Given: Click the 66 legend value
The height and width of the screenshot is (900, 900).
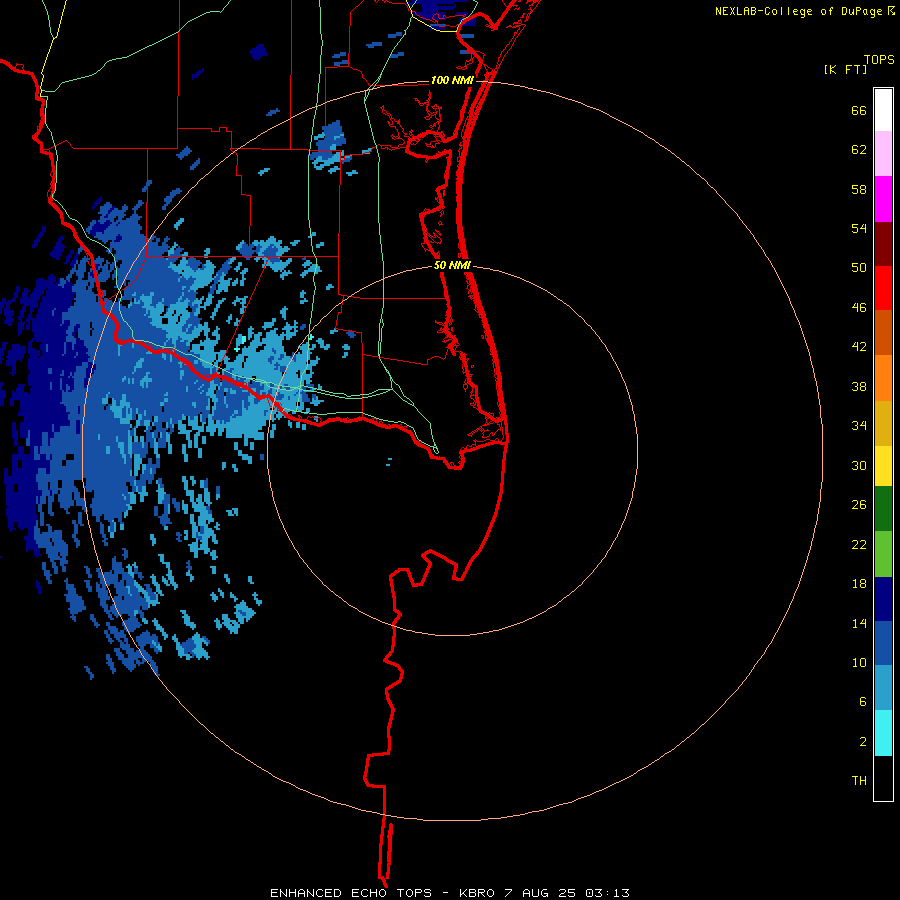Looking at the screenshot, I should tap(859, 110).
